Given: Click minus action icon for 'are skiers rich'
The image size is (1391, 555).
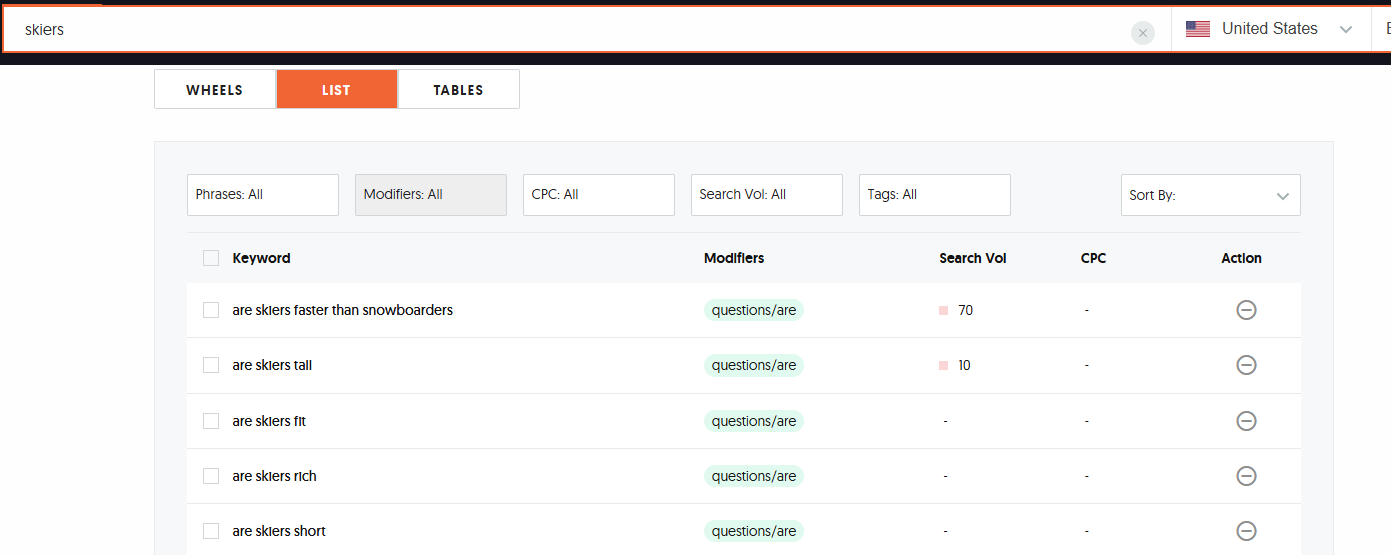Looking at the screenshot, I should pyautogui.click(x=1246, y=476).
